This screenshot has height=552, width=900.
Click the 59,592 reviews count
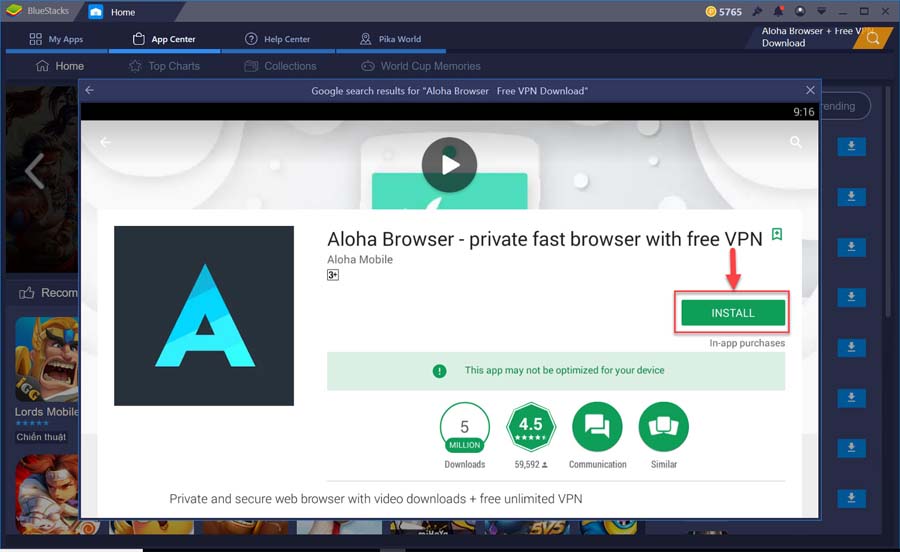(530, 464)
